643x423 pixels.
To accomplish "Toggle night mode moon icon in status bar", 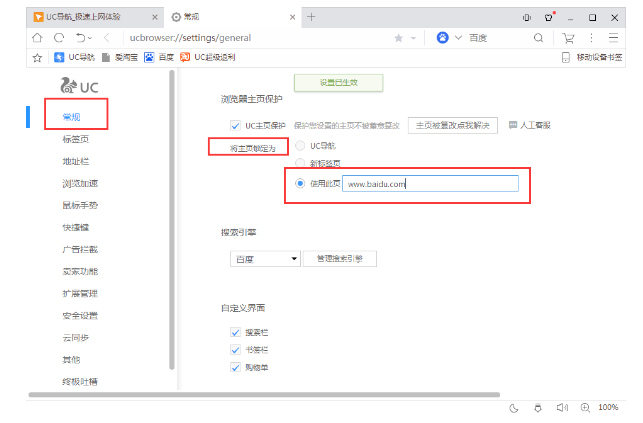I will [x=514, y=408].
